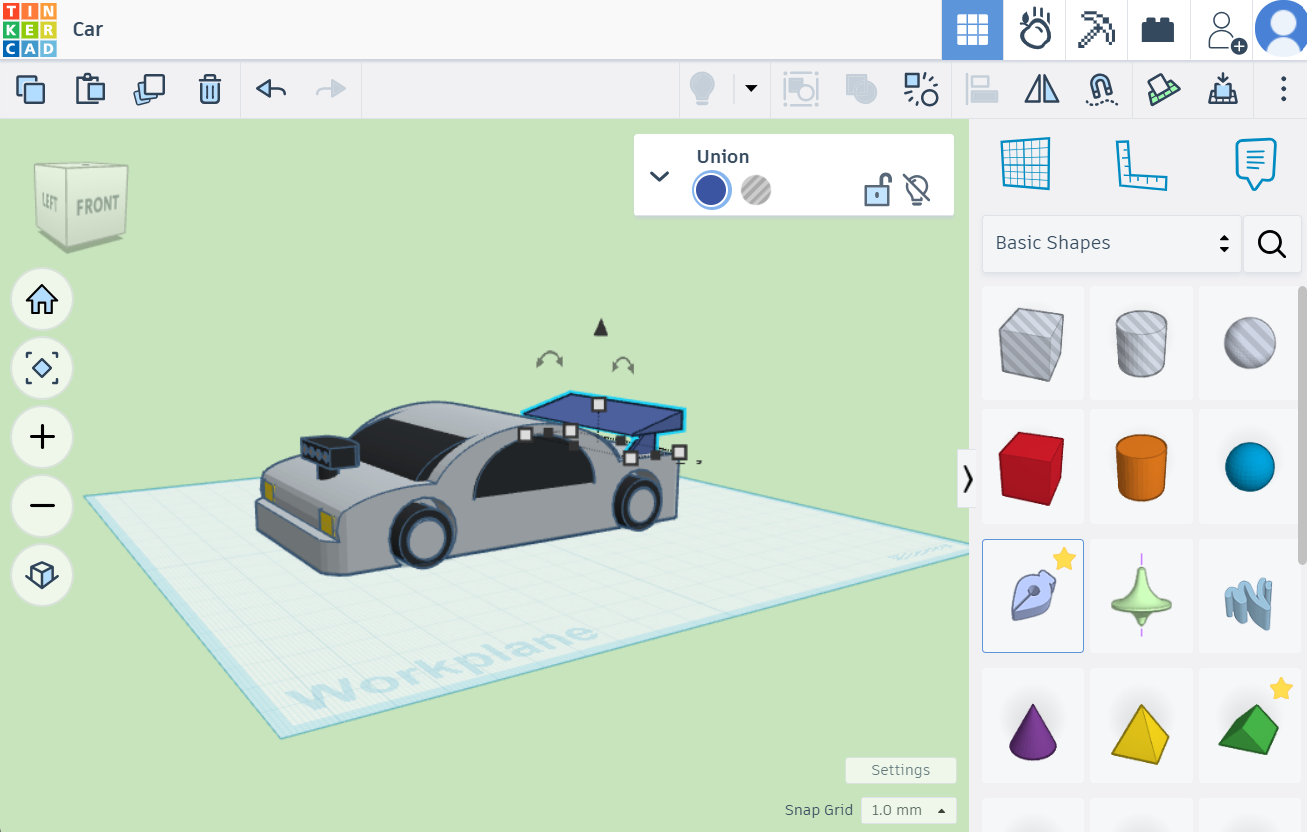Toggle perspective/orthographic cube view
The image size is (1307, 832).
pyautogui.click(x=42, y=575)
